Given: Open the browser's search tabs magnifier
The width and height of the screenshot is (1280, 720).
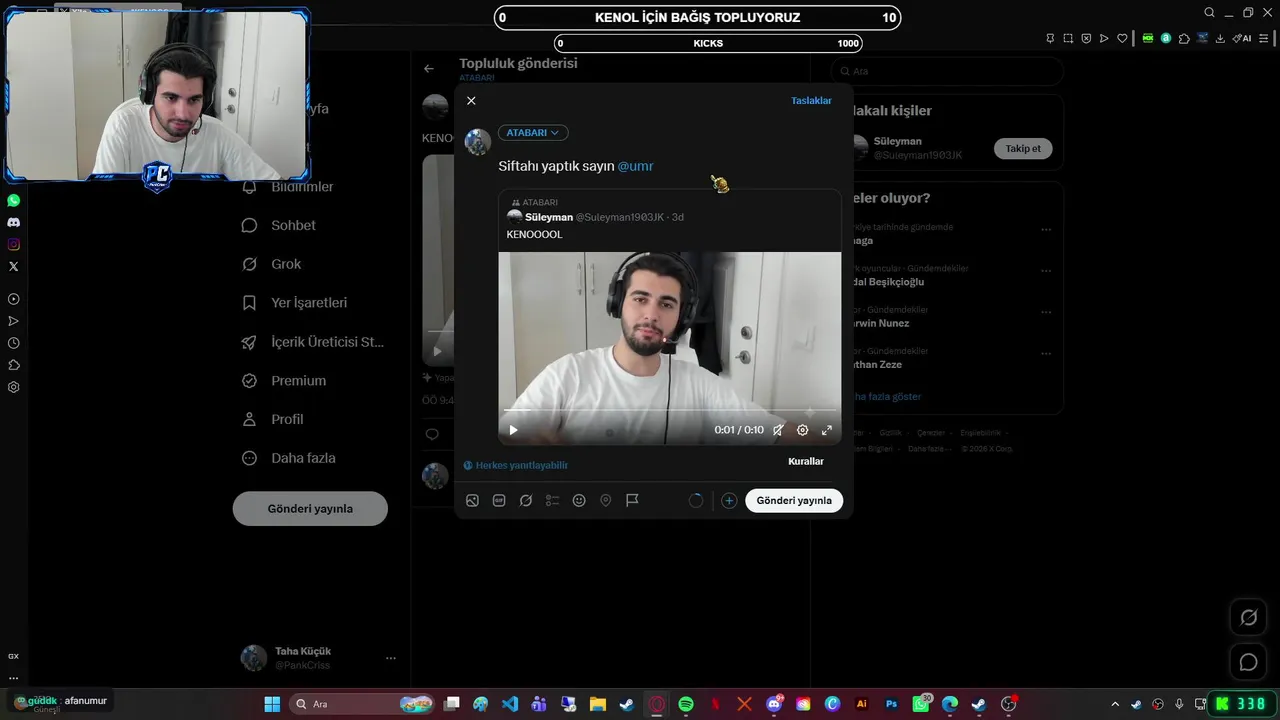Looking at the screenshot, I should point(1209,13).
